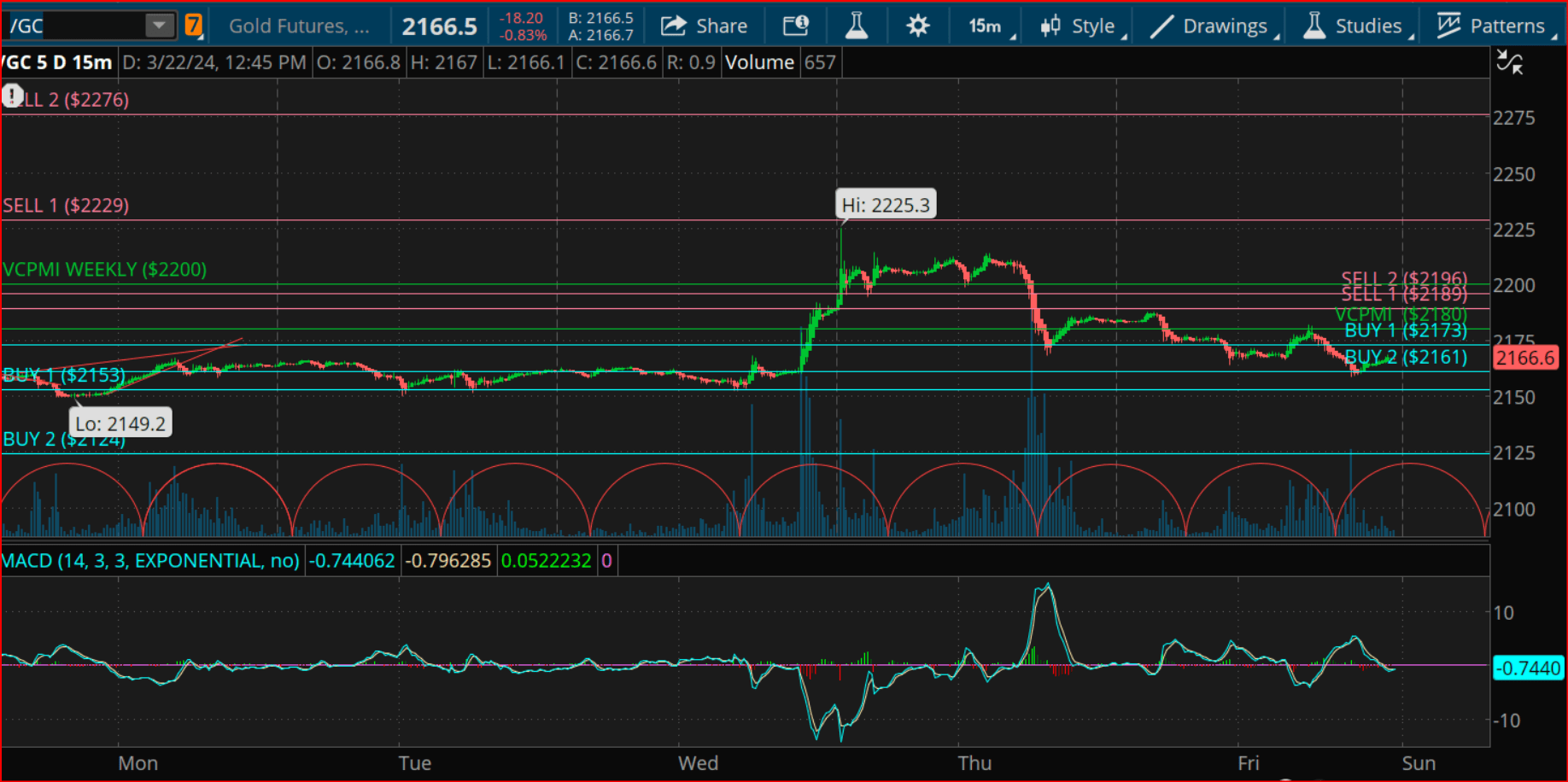Open the Style menu
The width and height of the screenshot is (1568, 782).
point(1083,26)
